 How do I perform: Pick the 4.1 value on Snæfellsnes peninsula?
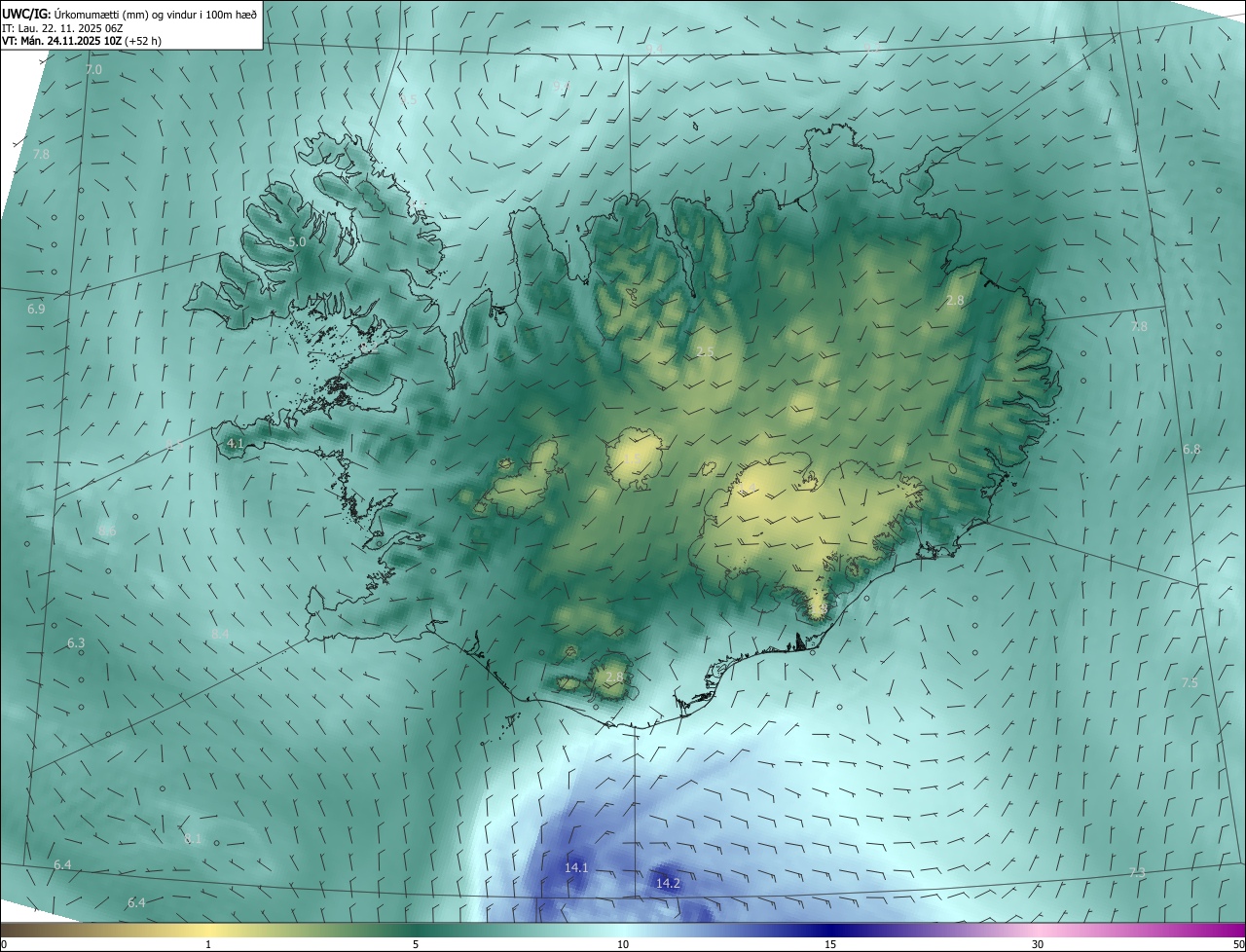(235, 443)
